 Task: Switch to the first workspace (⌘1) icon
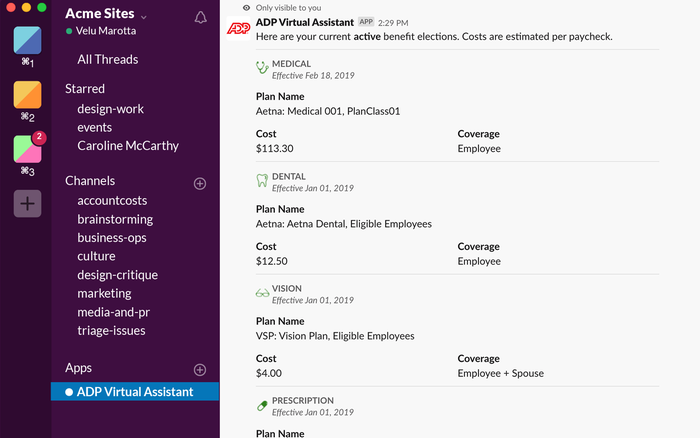tap(27, 40)
